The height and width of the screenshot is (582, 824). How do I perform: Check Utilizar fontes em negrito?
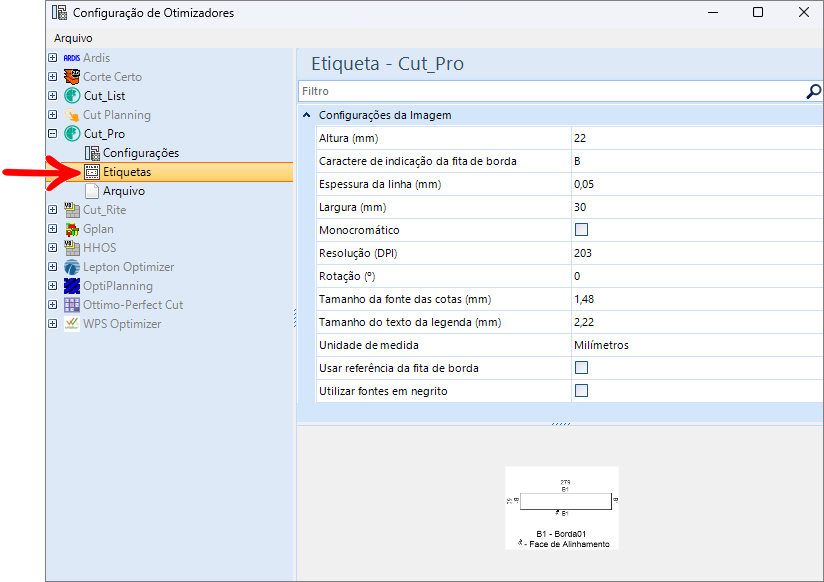581,391
